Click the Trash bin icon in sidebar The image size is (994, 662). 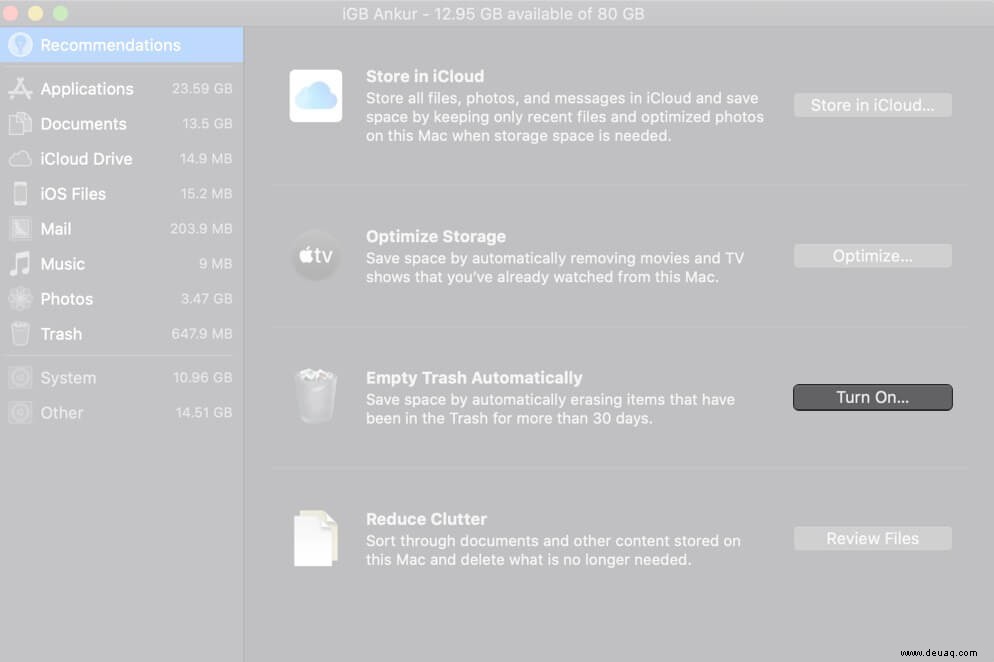tap(20, 334)
